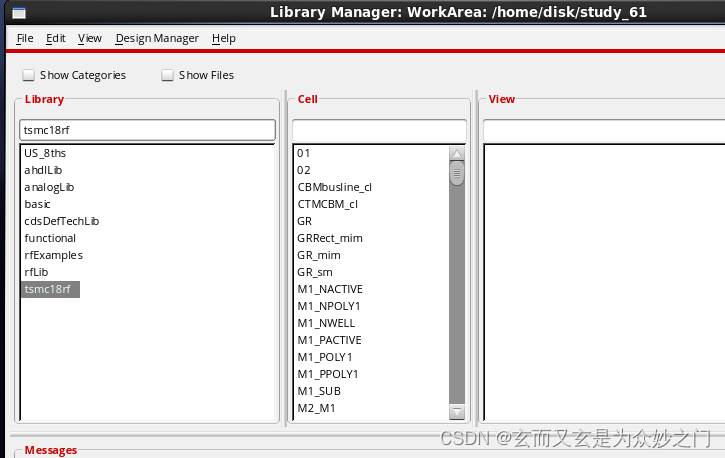Open the window menu icon in title bar
This screenshot has height=458, width=725.
[x=15, y=12]
